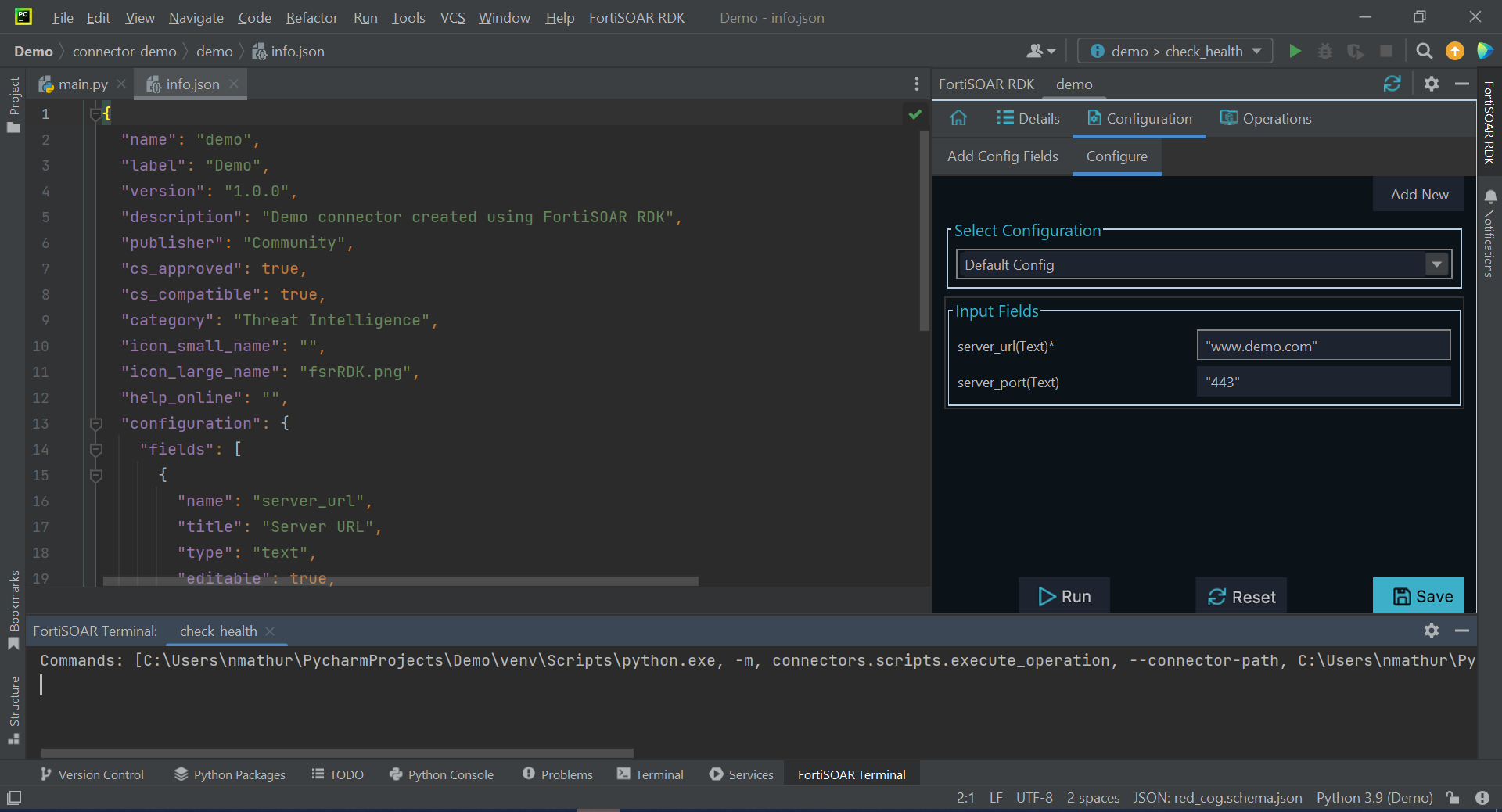
Task: Click the editor tabs more-options icon
Action: [916, 84]
